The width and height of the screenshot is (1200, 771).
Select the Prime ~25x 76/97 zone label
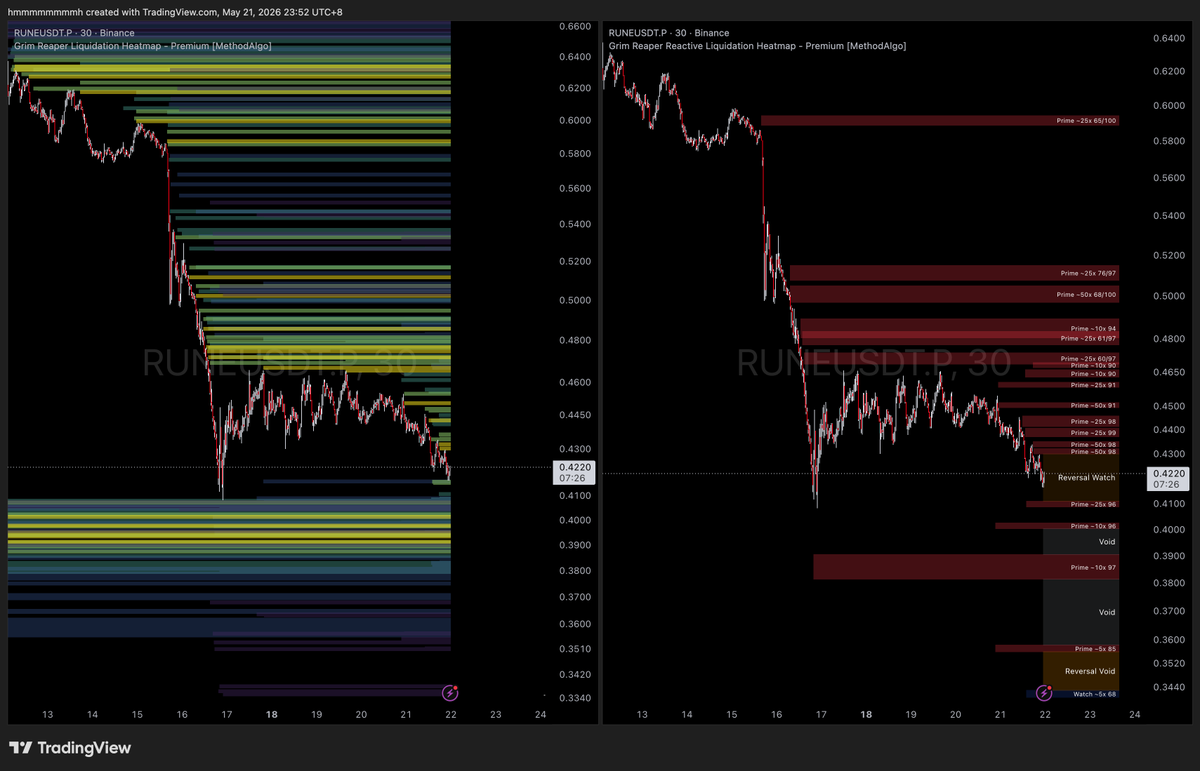point(1088,273)
